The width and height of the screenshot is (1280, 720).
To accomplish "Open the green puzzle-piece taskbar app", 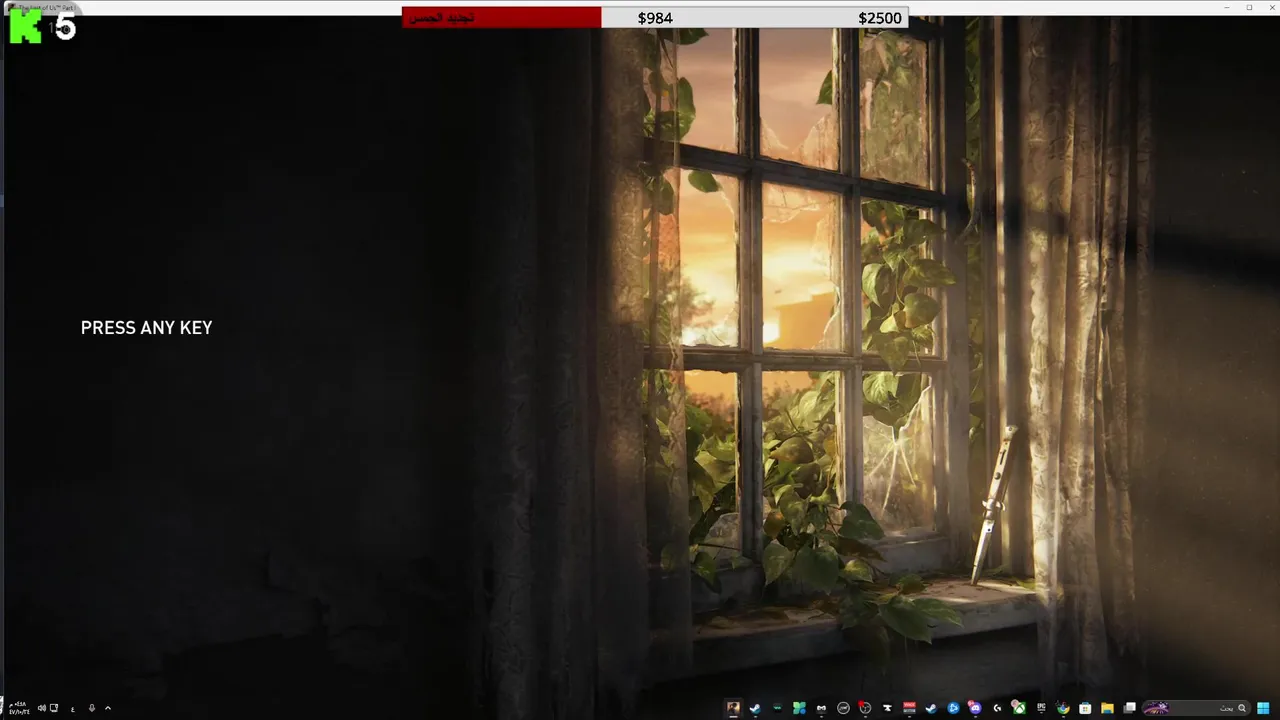I will click(800, 708).
